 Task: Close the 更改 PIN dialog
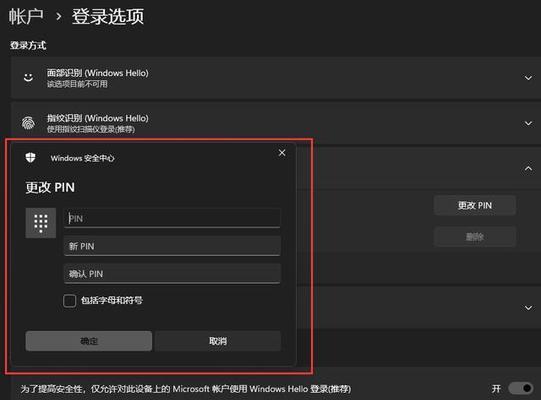point(282,153)
